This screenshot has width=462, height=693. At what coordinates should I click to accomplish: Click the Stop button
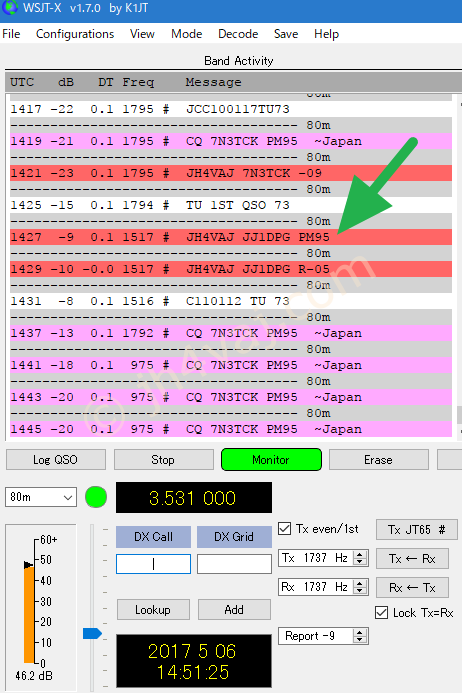coord(164,460)
